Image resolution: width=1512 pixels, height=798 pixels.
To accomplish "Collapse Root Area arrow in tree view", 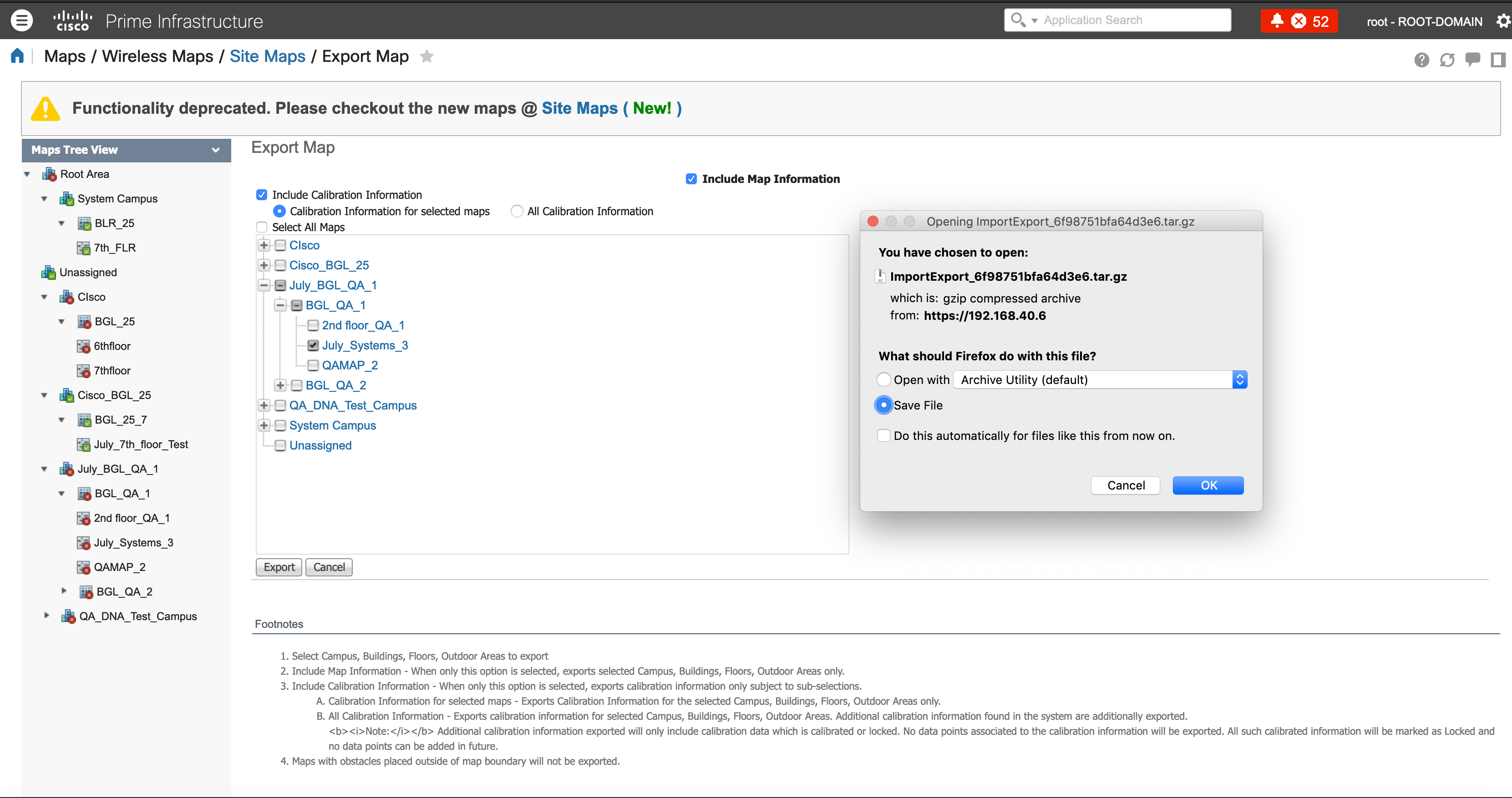I will pyautogui.click(x=27, y=174).
